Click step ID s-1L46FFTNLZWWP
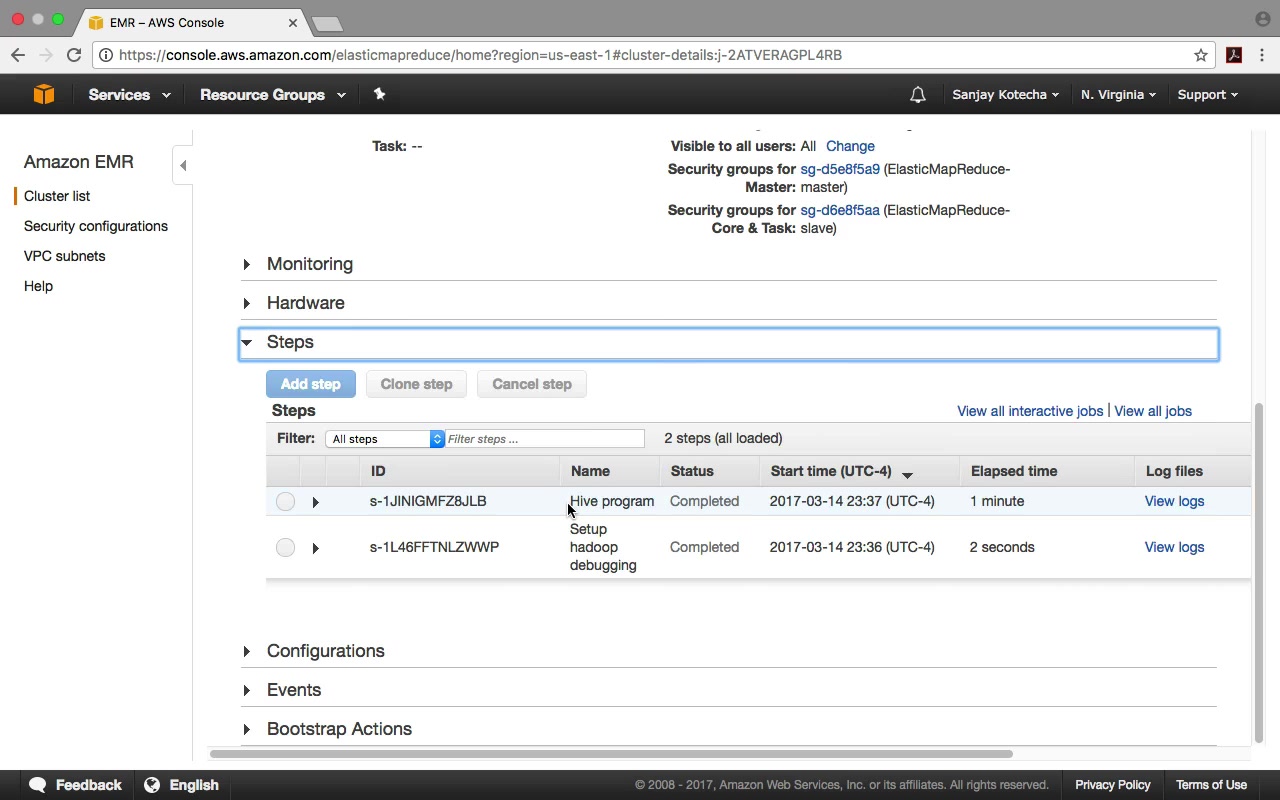The width and height of the screenshot is (1280, 800). pyautogui.click(x=434, y=547)
